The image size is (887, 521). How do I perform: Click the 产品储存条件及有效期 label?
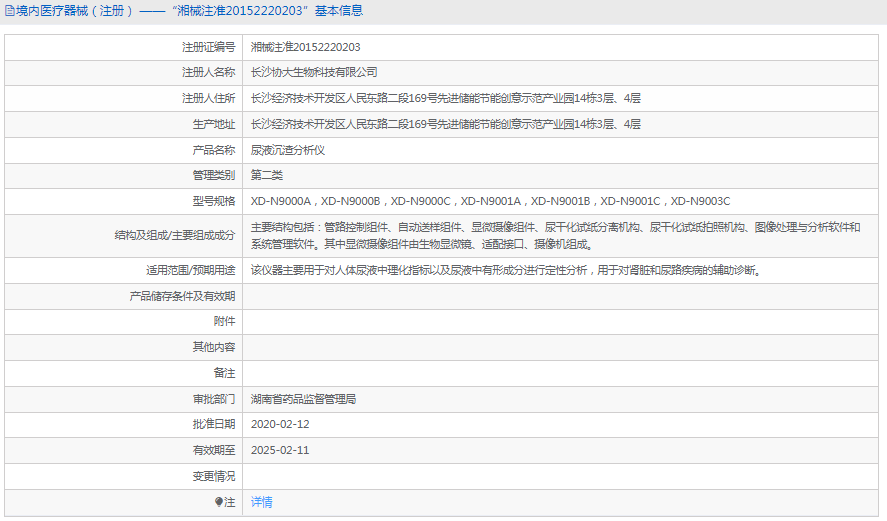click(182, 296)
